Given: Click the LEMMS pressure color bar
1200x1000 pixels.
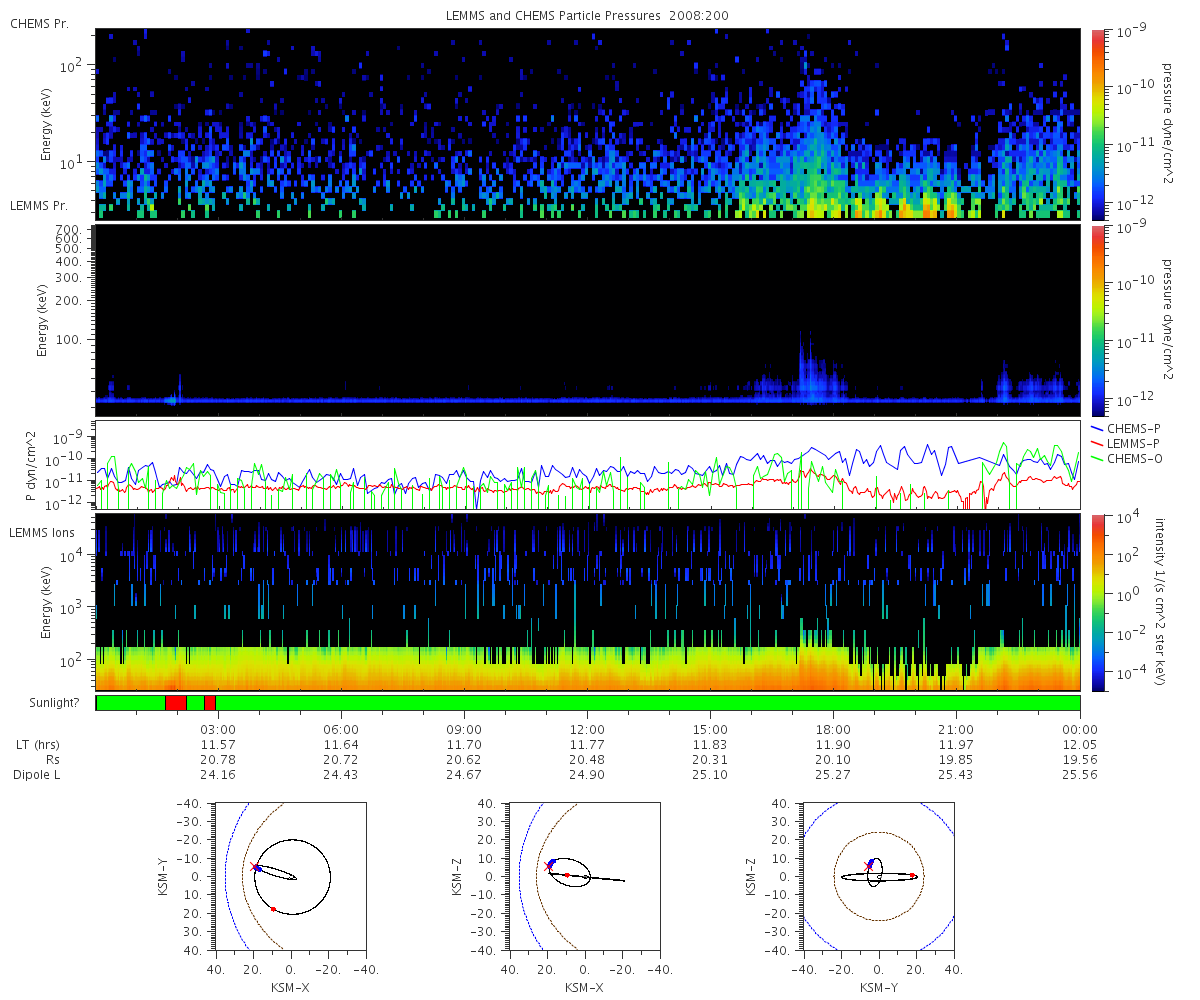Looking at the screenshot, I should pos(1097,320).
